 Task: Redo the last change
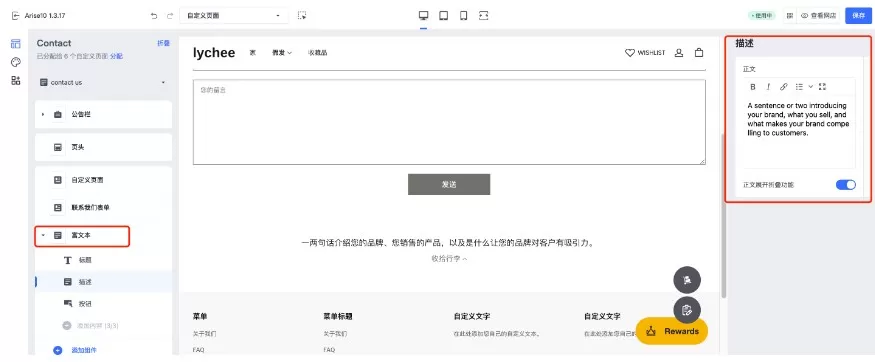coord(170,16)
